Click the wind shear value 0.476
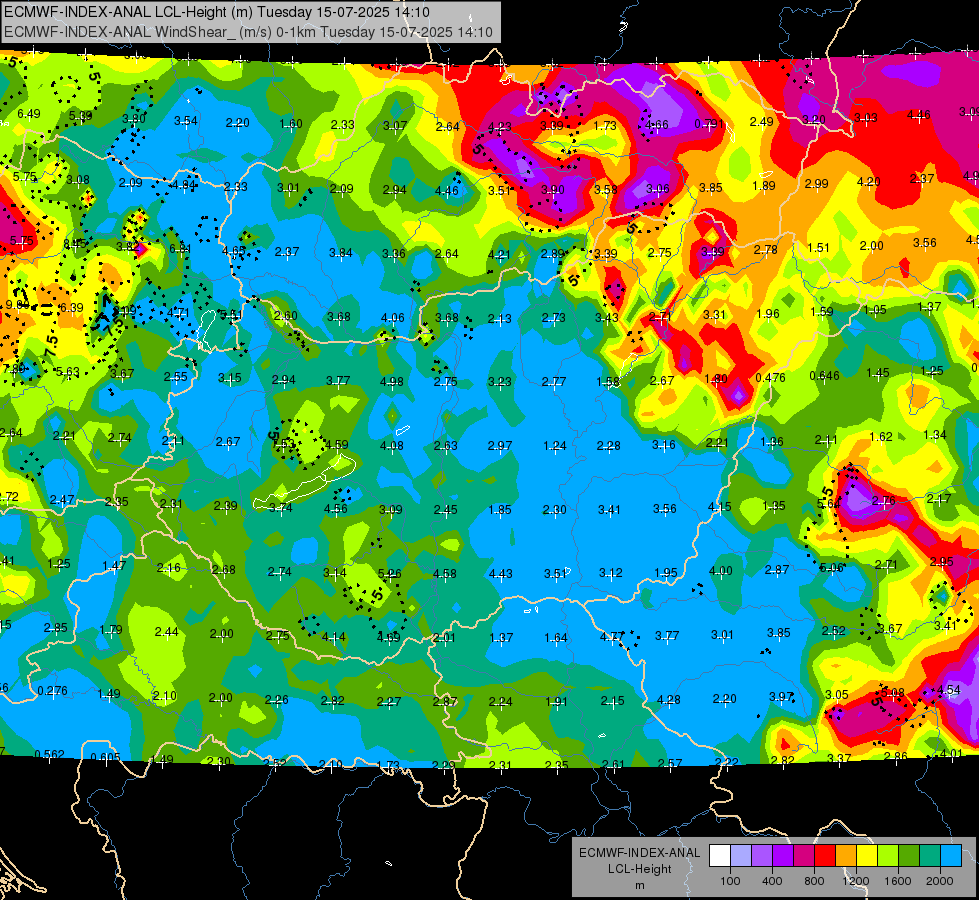 pyautogui.click(x=770, y=377)
